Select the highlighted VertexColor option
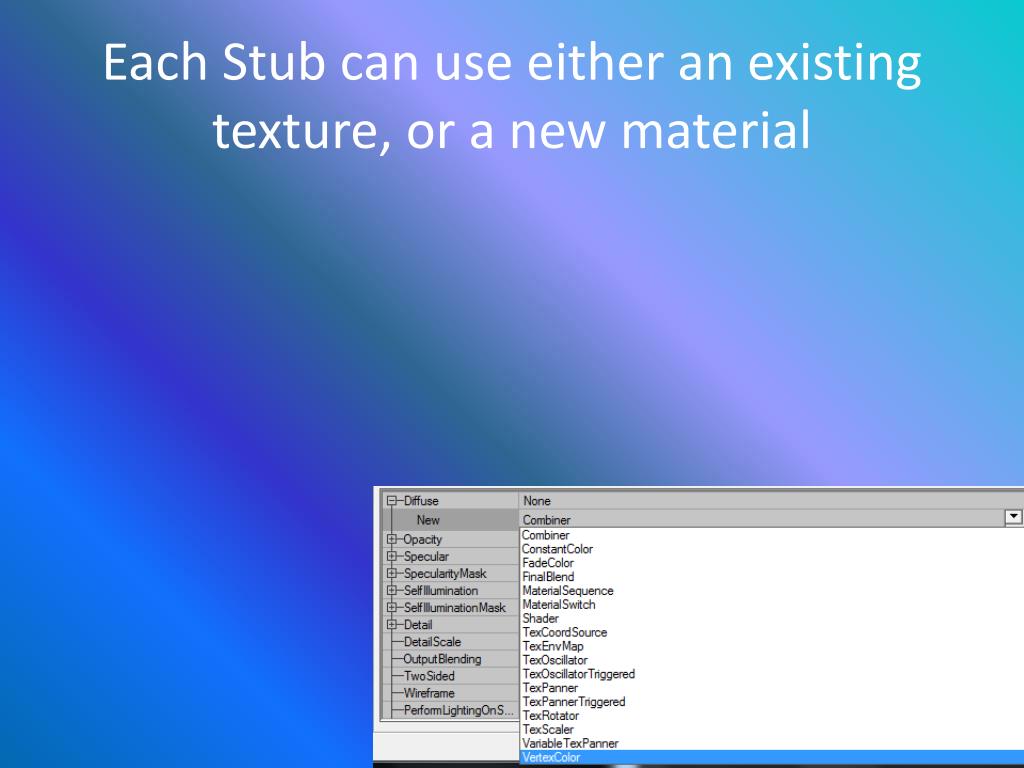This screenshot has height=768, width=1024. pyautogui.click(x=772, y=758)
